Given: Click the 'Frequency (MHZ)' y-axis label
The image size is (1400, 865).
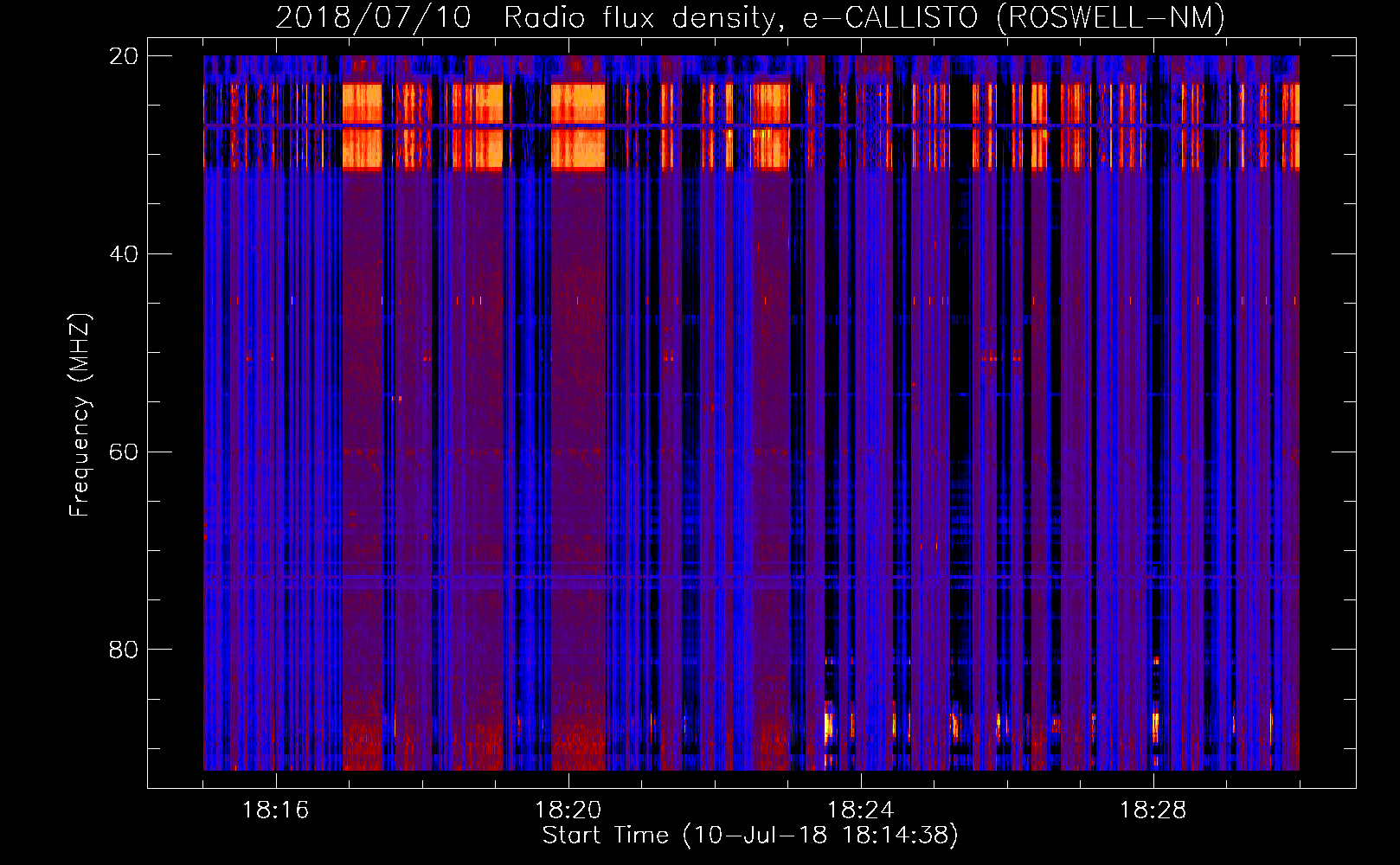Looking at the screenshot, I should [80, 415].
